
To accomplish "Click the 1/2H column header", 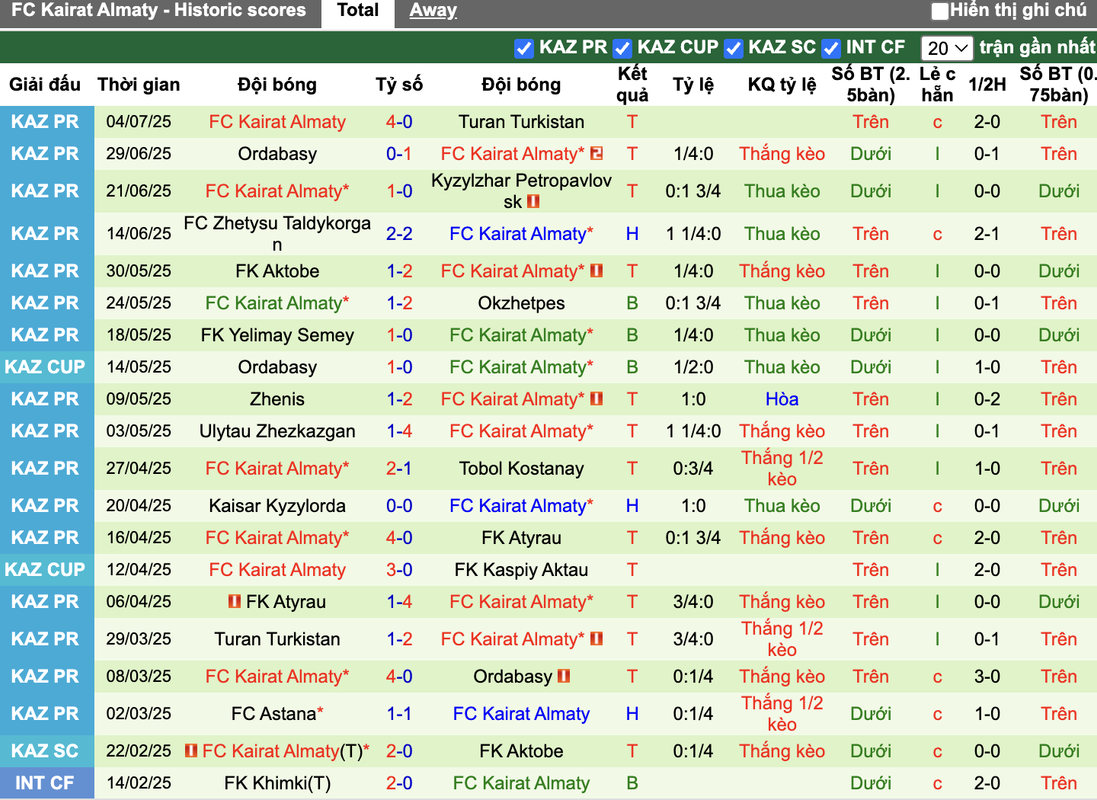I will 986,85.
